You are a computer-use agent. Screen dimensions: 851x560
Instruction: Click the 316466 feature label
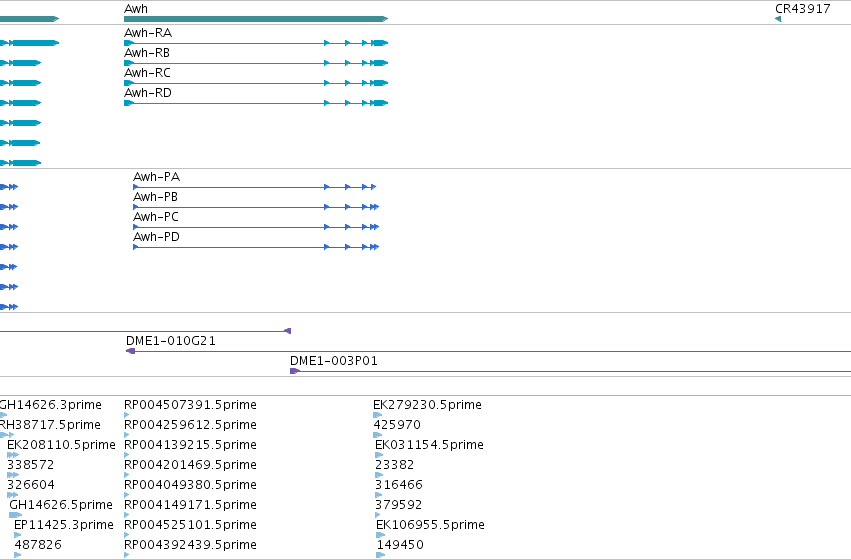click(x=399, y=485)
